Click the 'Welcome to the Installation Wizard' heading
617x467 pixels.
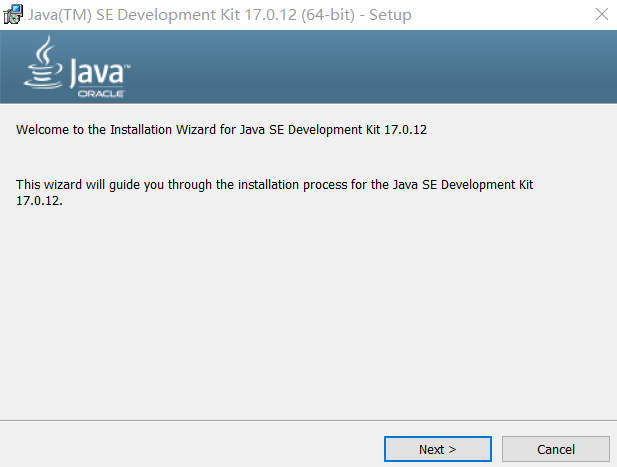click(x=221, y=129)
